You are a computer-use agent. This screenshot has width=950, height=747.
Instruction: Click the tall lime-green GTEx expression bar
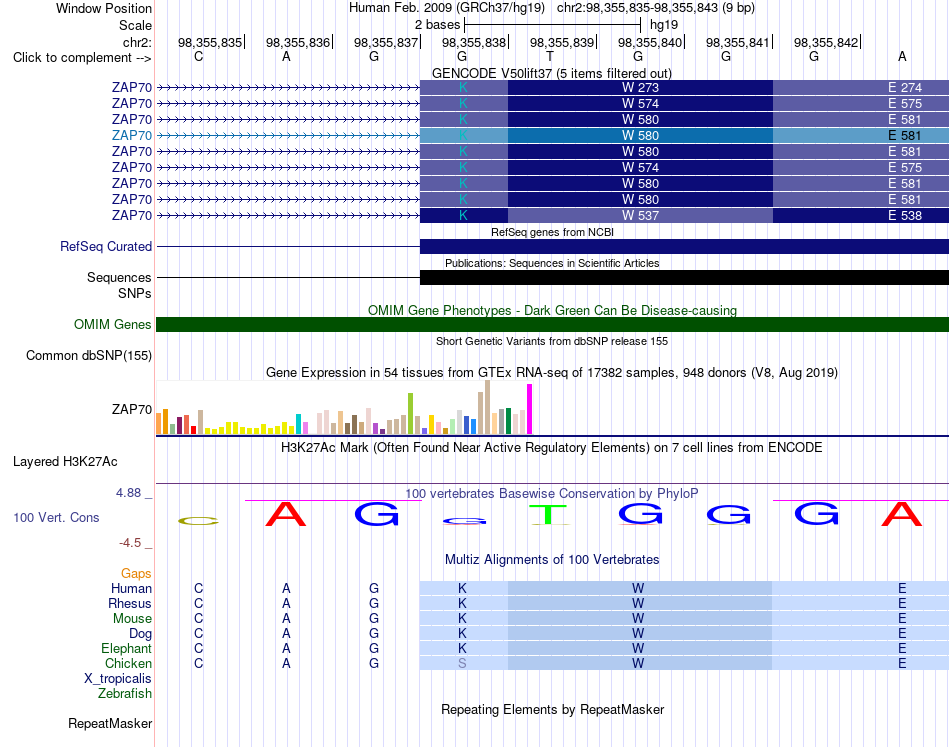[410, 413]
